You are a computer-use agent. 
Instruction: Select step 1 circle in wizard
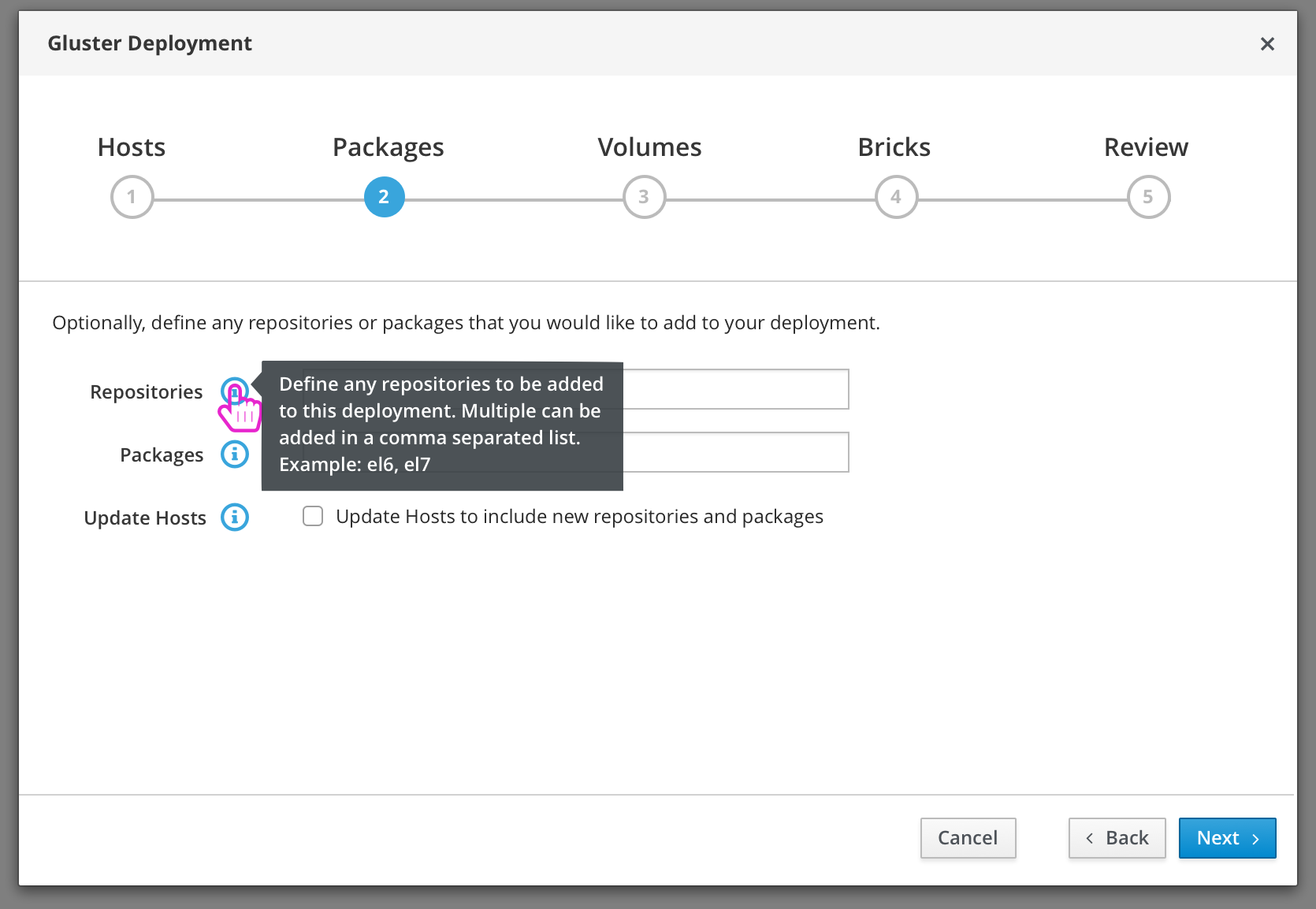click(132, 197)
